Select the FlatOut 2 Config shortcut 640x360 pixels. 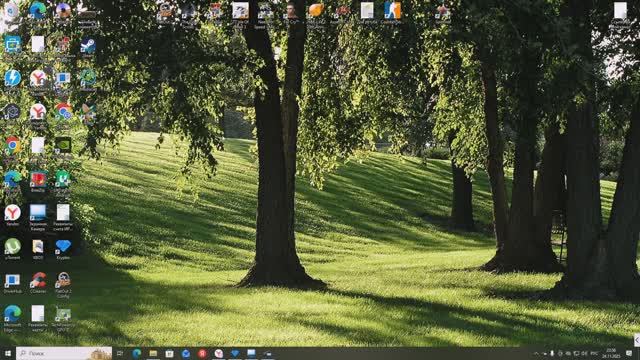63,284
